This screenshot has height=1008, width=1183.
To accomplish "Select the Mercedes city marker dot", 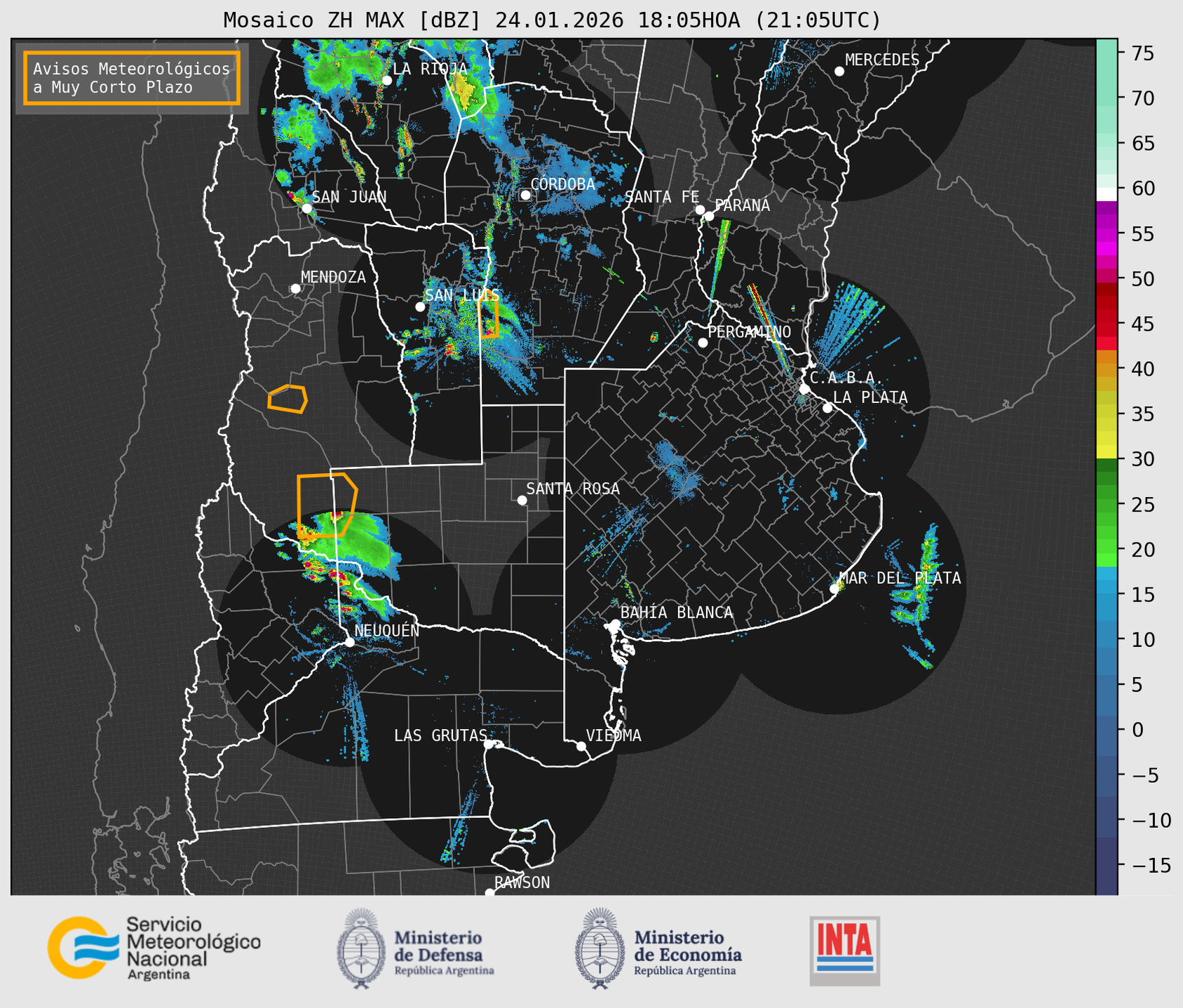I will click(839, 71).
